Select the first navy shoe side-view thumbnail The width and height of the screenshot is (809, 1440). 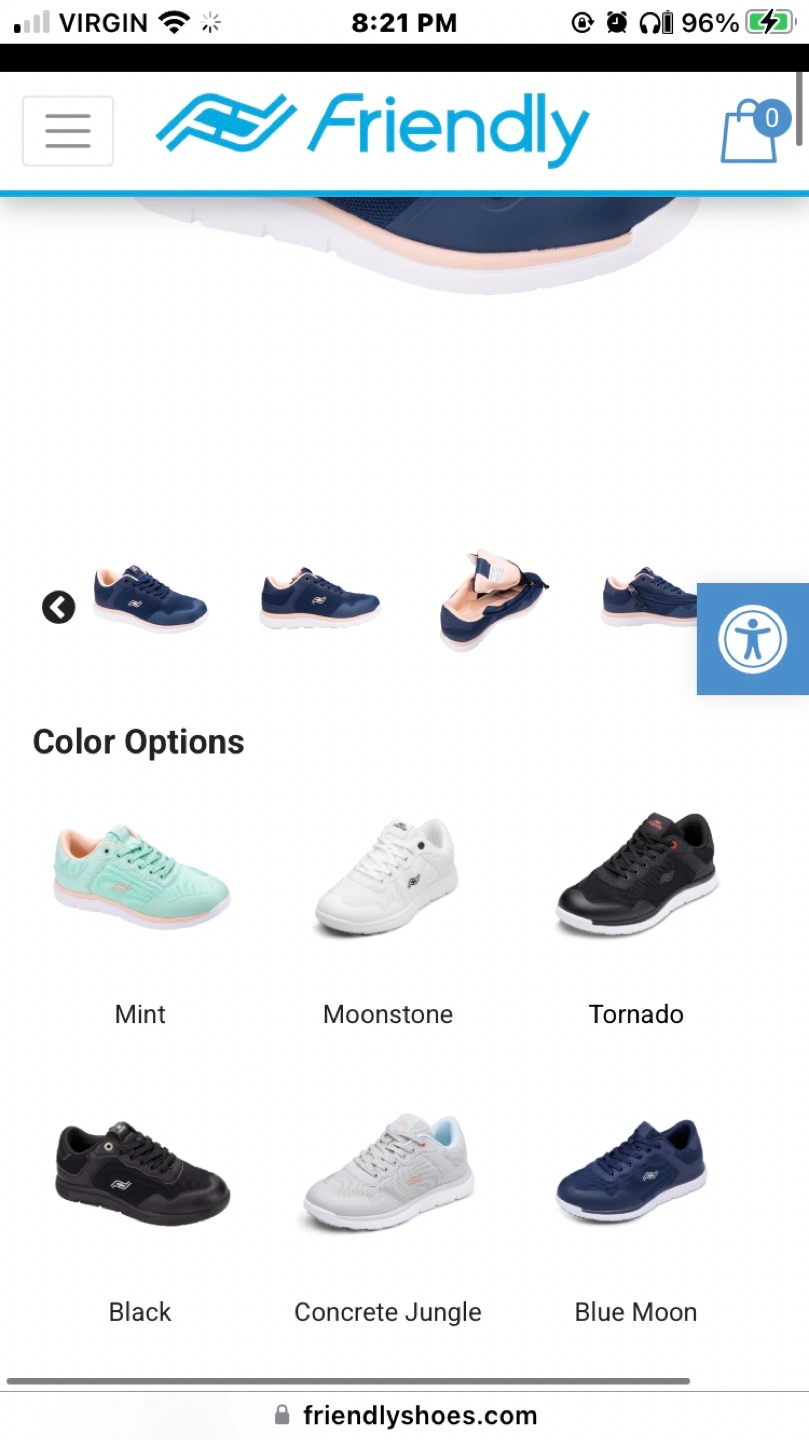150,598
